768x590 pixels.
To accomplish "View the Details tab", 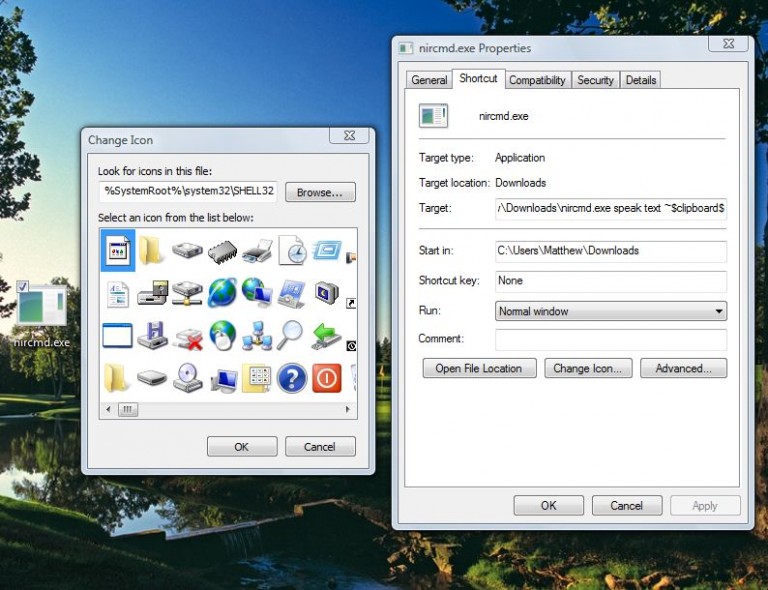I will tap(641, 80).
